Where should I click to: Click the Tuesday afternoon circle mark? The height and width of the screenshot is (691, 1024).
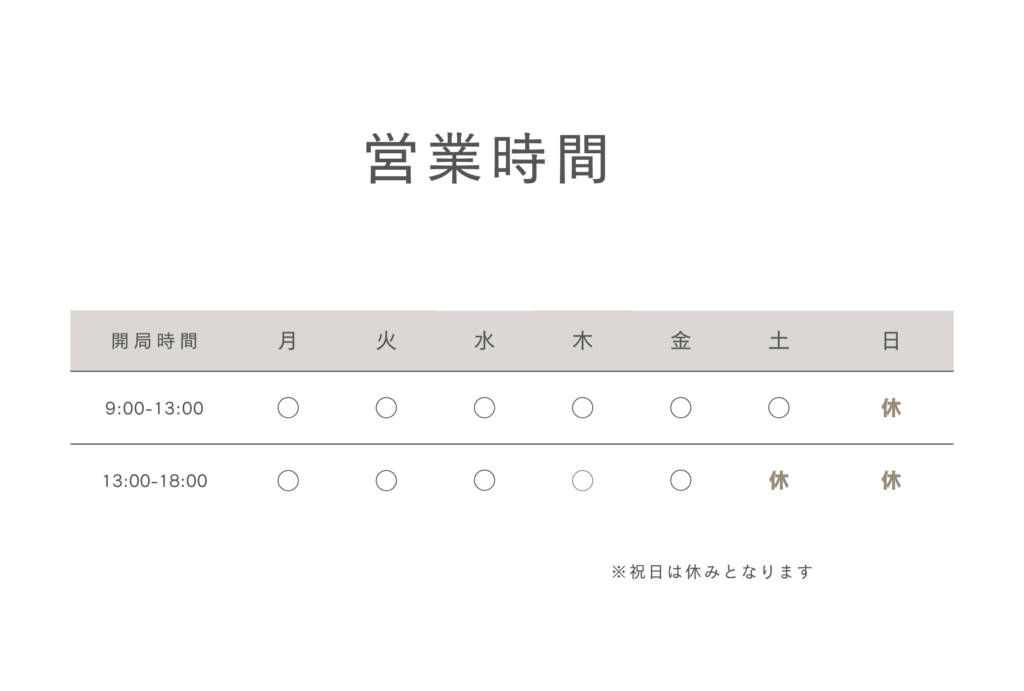click(386, 481)
